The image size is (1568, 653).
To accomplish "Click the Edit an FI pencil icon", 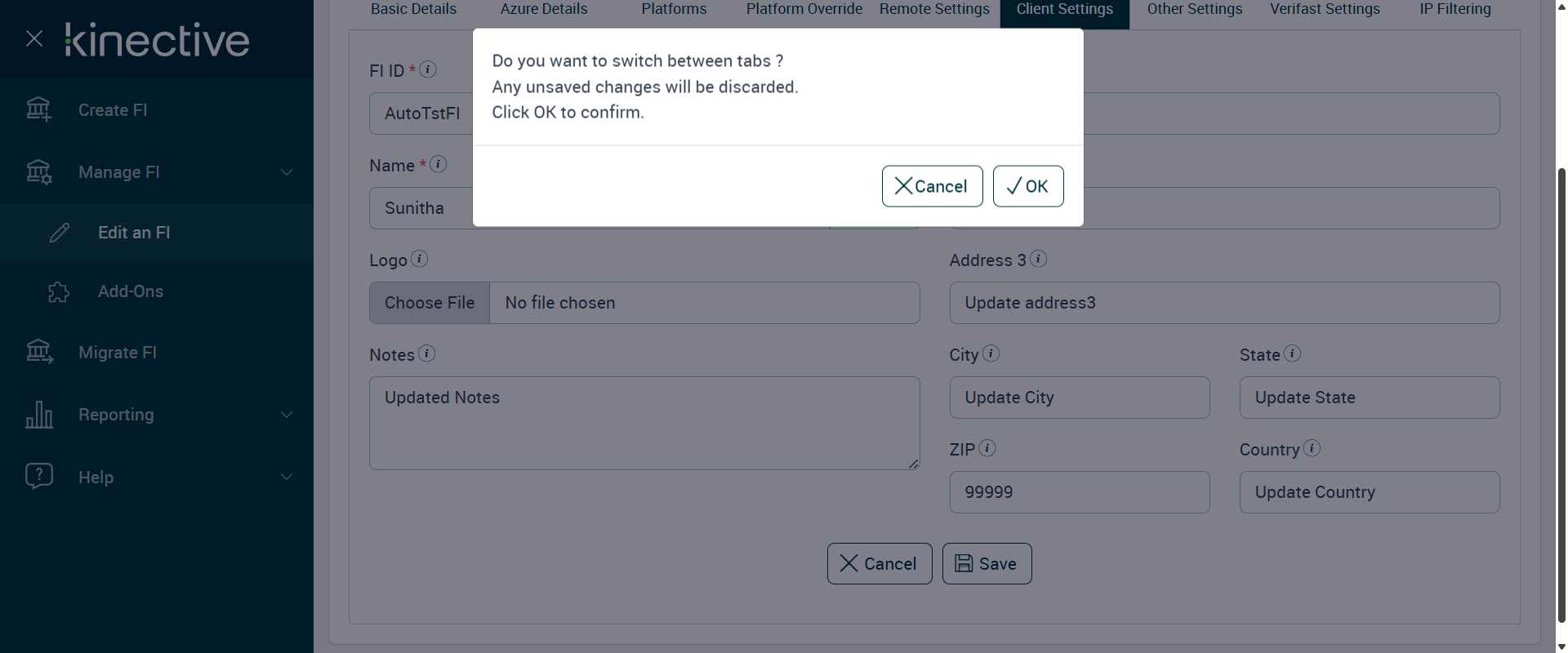I will pyautogui.click(x=60, y=233).
